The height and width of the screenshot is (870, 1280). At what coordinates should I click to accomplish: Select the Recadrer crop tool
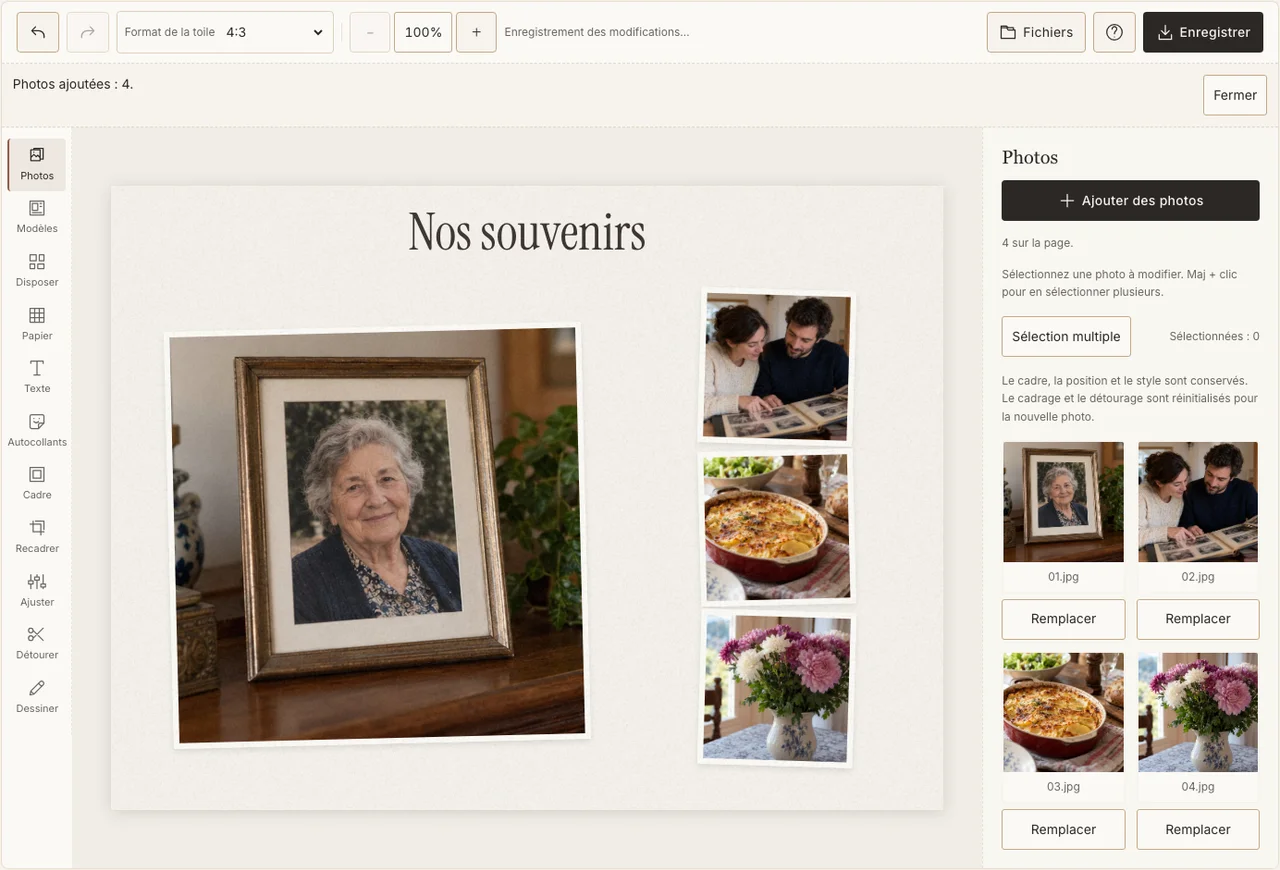[37, 537]
